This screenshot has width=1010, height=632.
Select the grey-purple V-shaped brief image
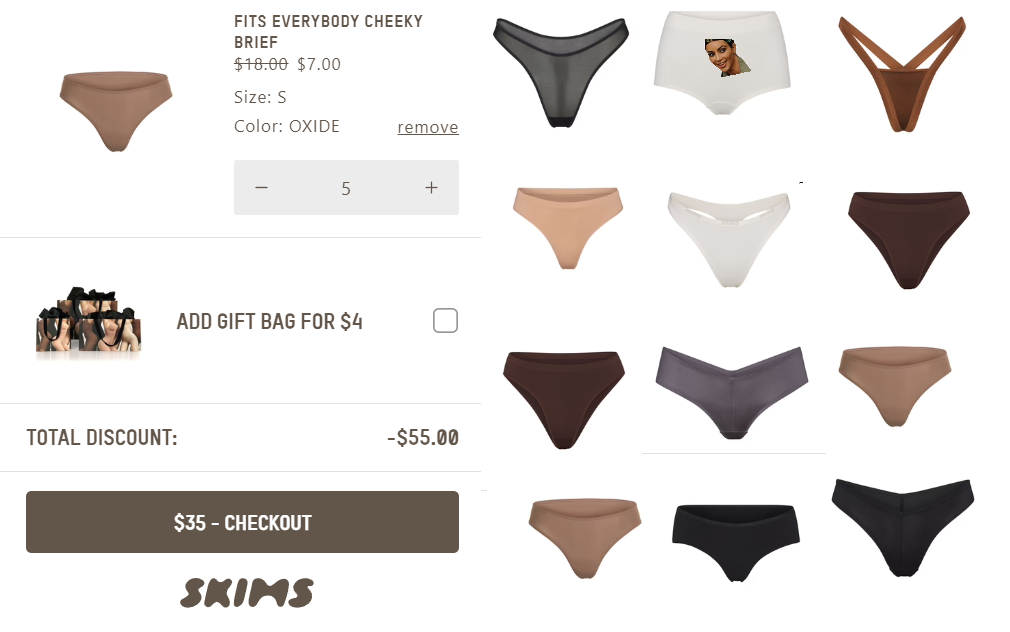click(x=732, y=393)
